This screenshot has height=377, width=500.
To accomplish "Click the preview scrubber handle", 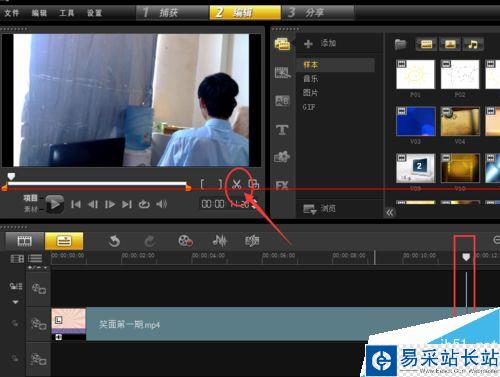I will point(11,176).
